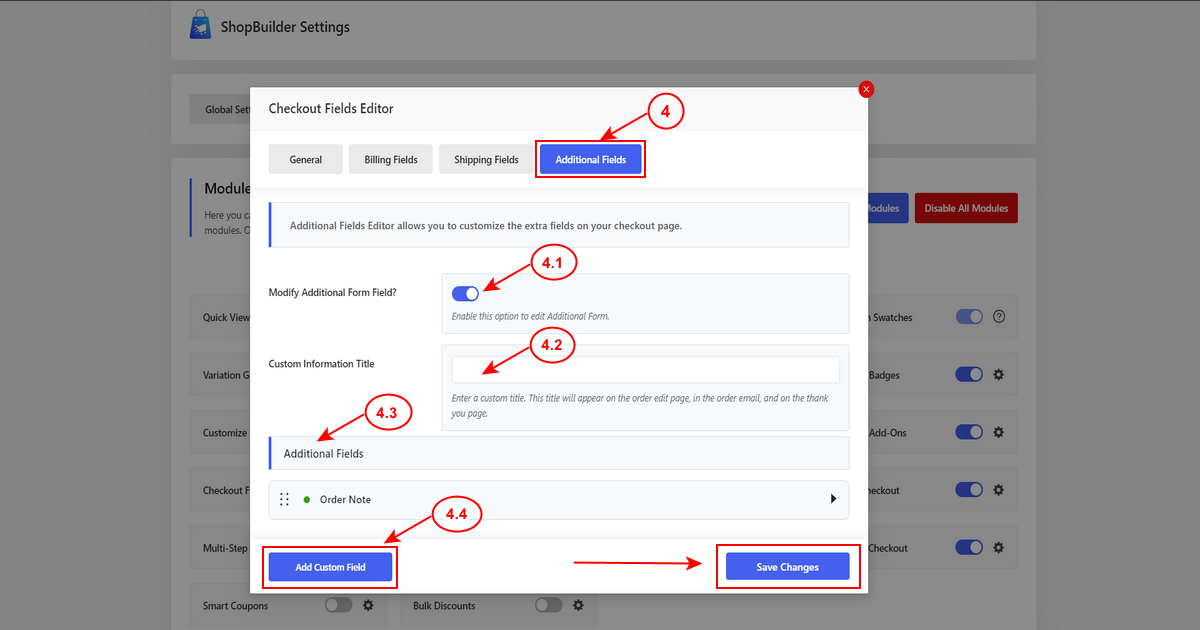Click the Additional Fields Editor info notice
This screenshot has height=630, width=1200.
559,225
